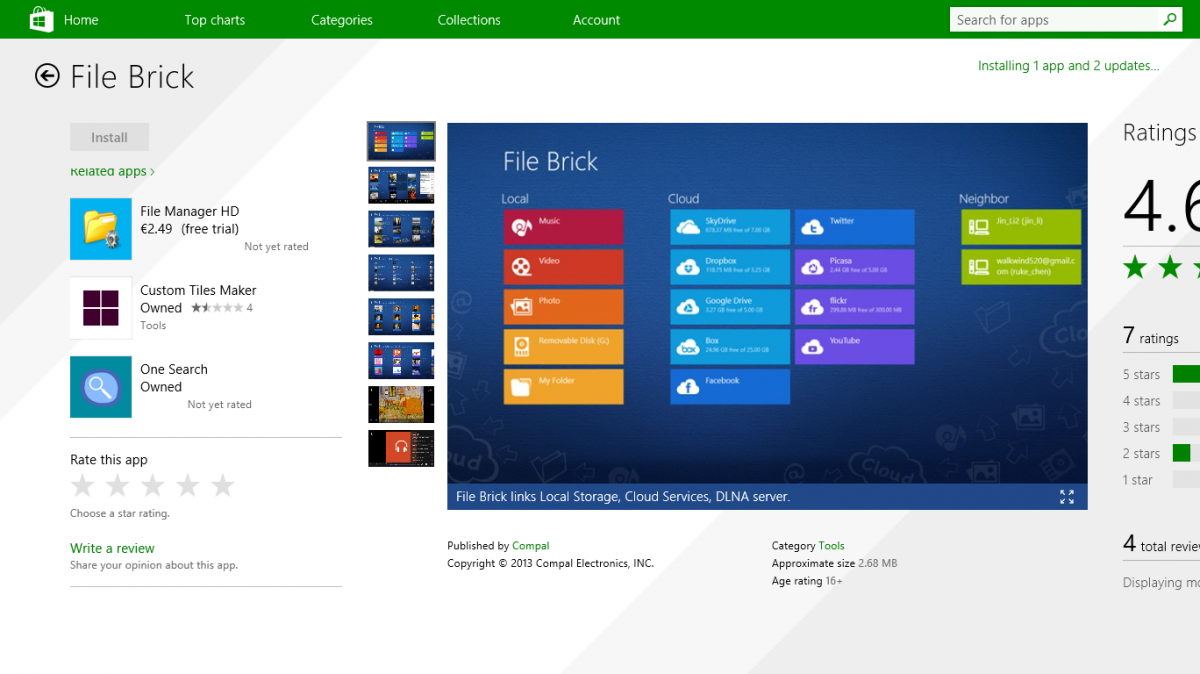Click One Search's Owned label

tap(161, 387)
